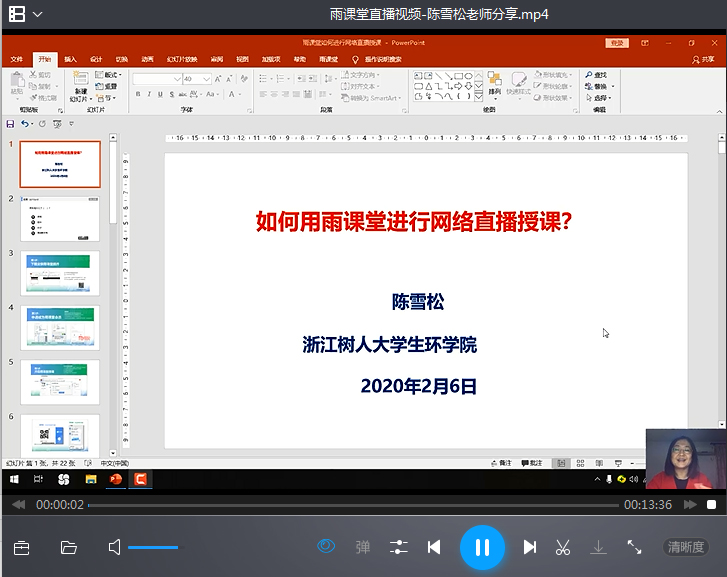Click the Windows Start button
Image resolution: width=727 pixels, height=577 pixels.
14,479
